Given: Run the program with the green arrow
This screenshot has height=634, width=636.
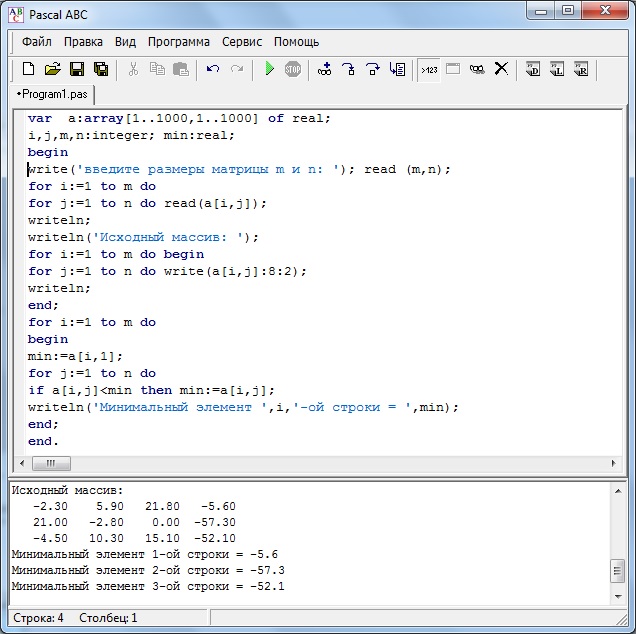Looking at the screenshot, I should (x=269, y=69).
